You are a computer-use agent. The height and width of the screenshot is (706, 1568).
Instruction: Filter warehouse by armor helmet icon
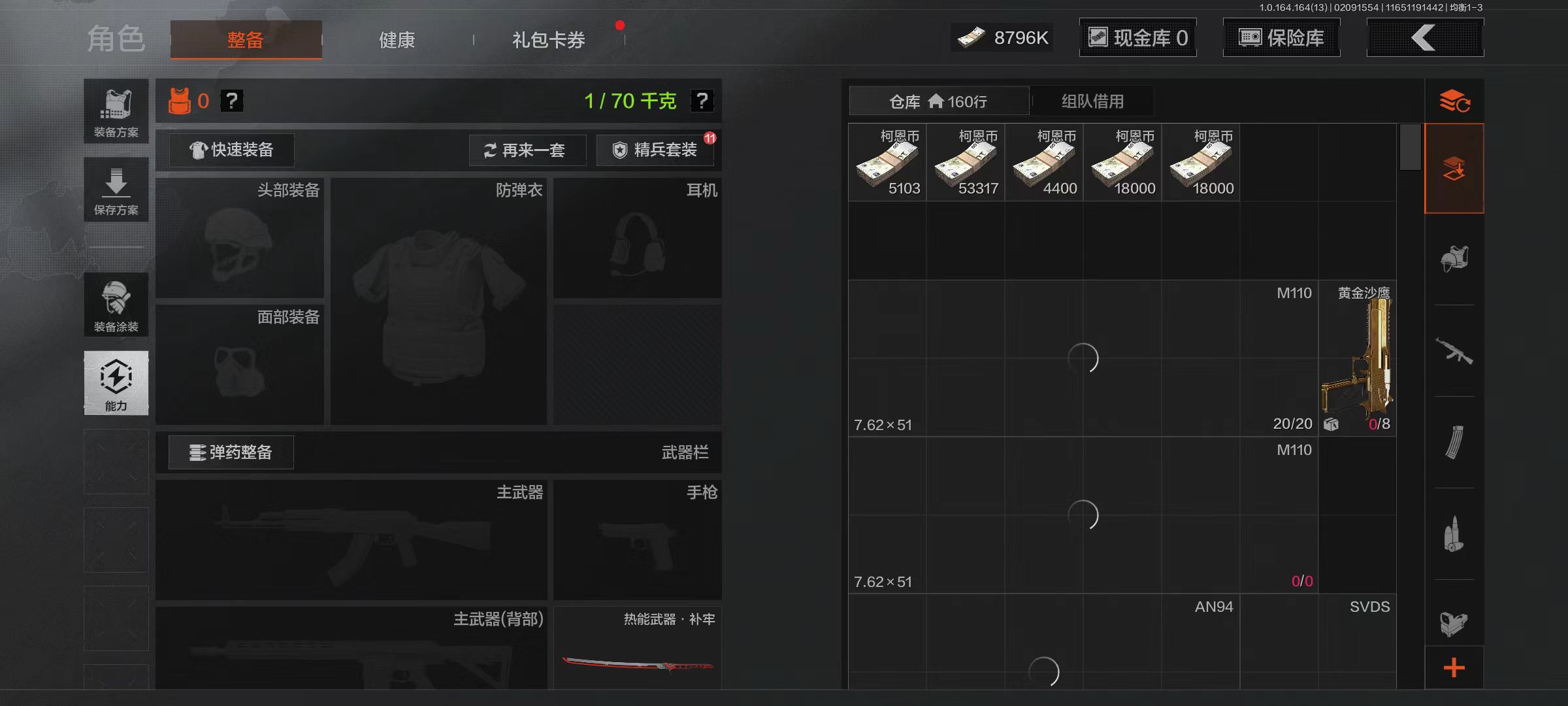click(x=1454, y=259)
